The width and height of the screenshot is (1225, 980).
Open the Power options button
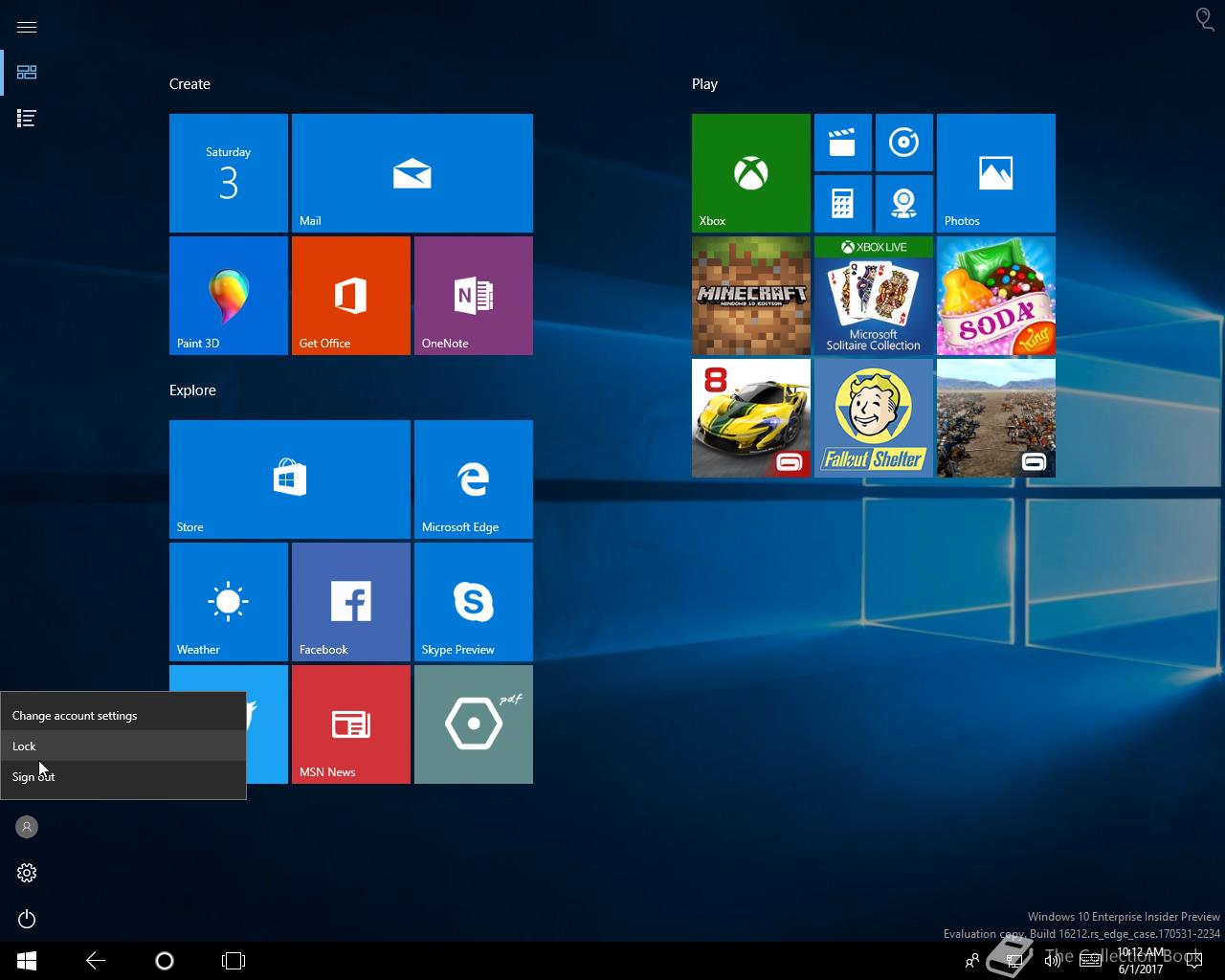pos(27,919)
